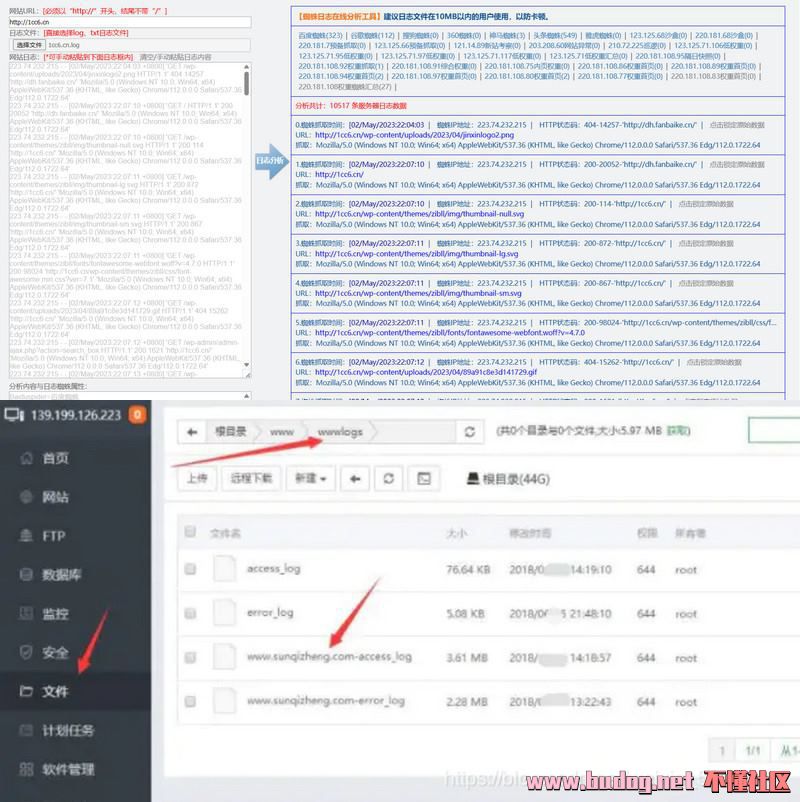Click the home icon beside 首页
Image resolution: width=800 pixels, height=802 pixels.
coord(26,458)
